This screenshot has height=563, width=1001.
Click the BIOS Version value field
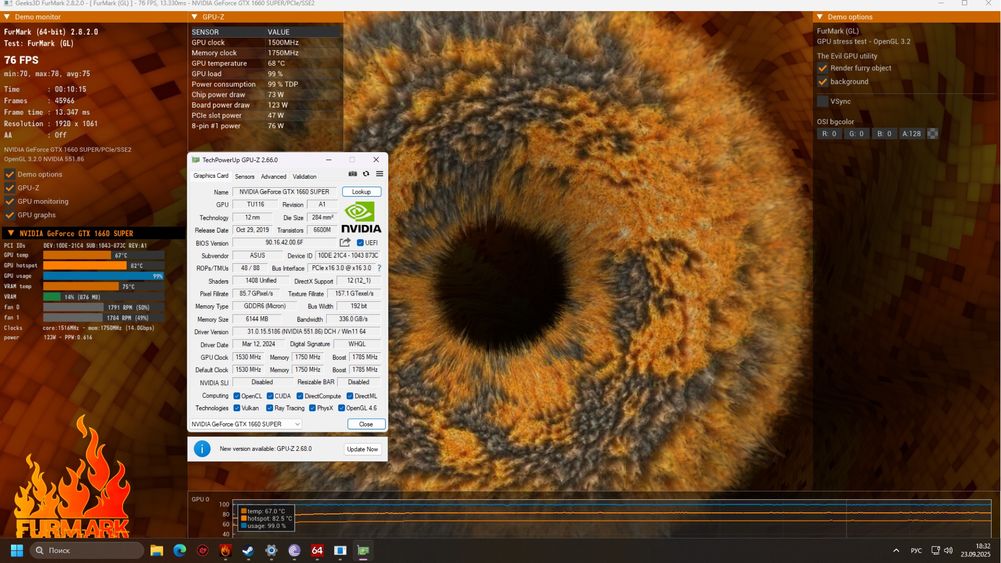pos(284,243)
